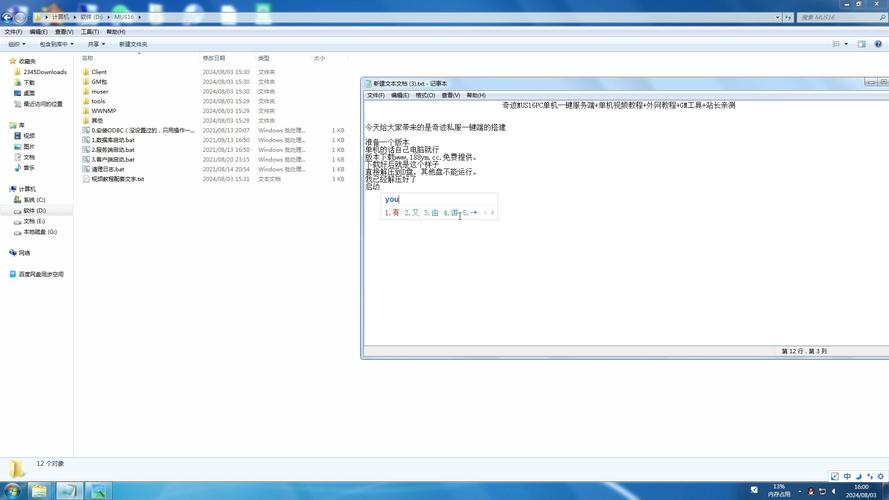
Task: Open 2345Downloads in favorites sidebar
Action: 44,72
